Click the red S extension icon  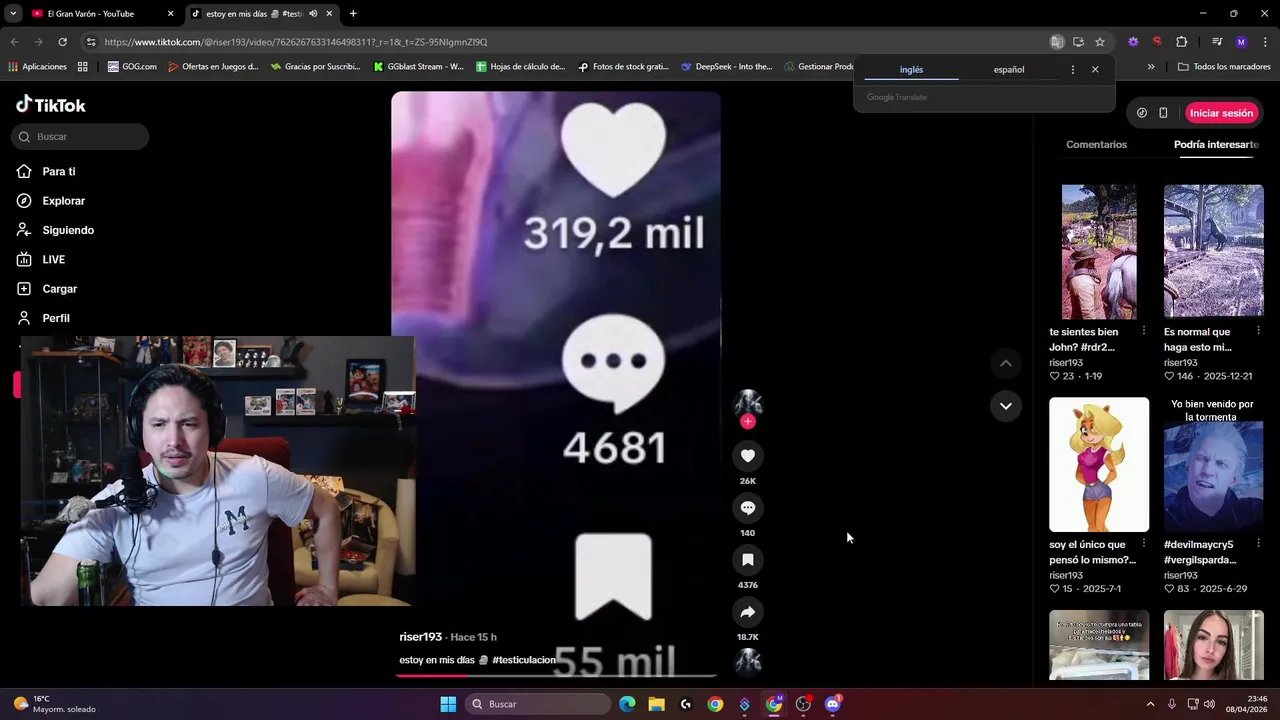point(1157,42)
